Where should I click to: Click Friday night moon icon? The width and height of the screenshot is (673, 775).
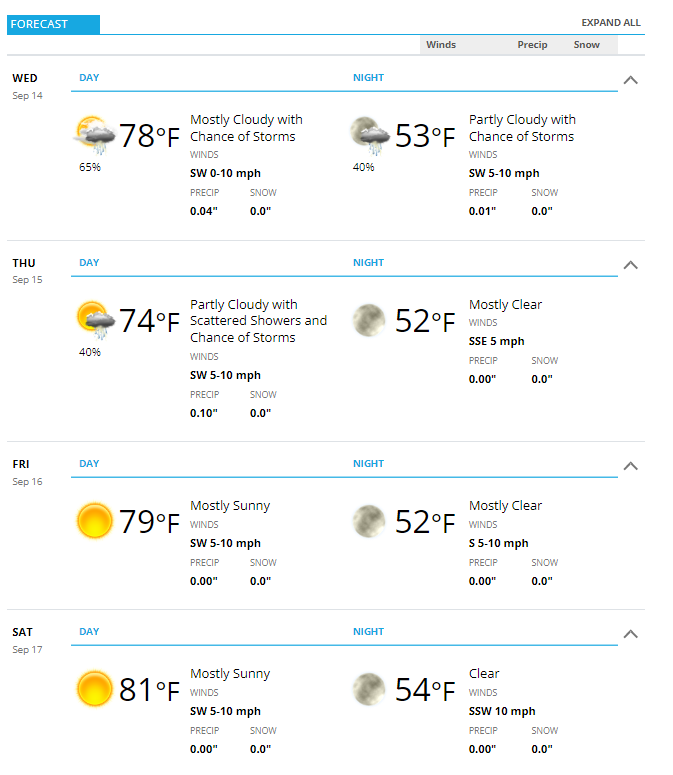369,521
